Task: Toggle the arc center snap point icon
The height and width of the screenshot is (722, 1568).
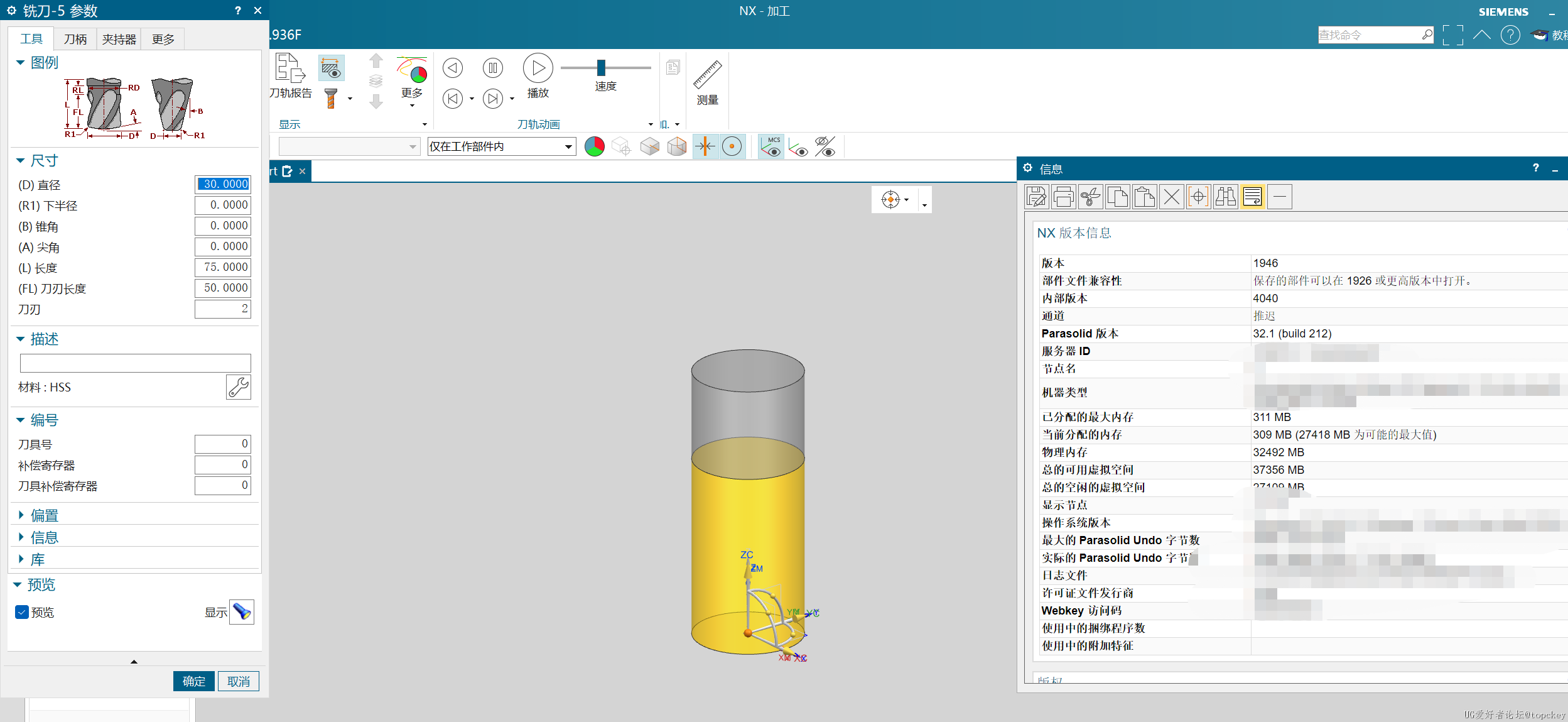Action: (732, 146)
